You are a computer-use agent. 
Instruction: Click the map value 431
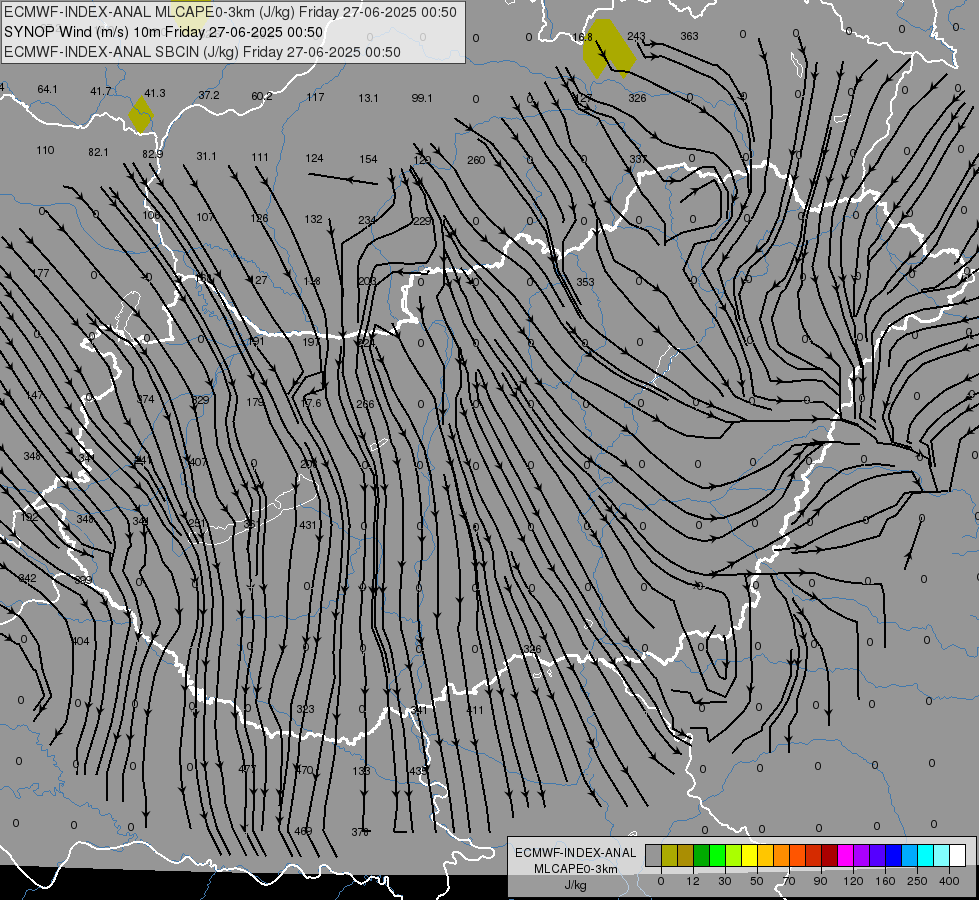click(308, 525)
